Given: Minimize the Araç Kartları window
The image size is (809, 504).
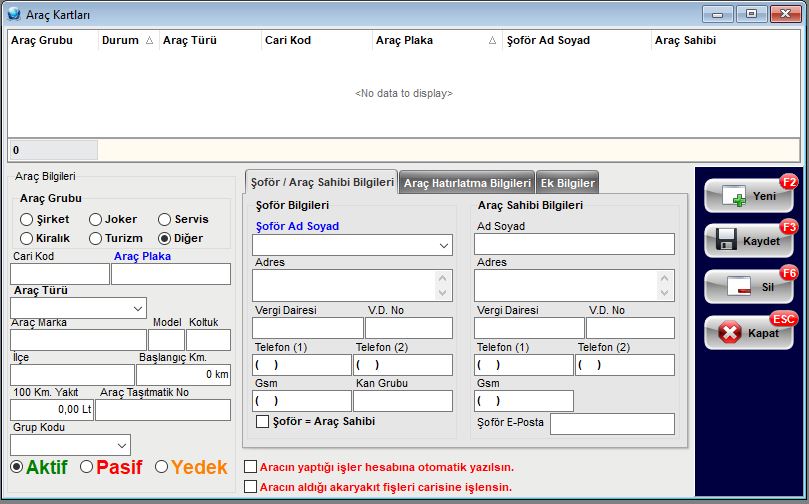Looking at the screenshot, I should pyautogui.click(x=718, y=14).
